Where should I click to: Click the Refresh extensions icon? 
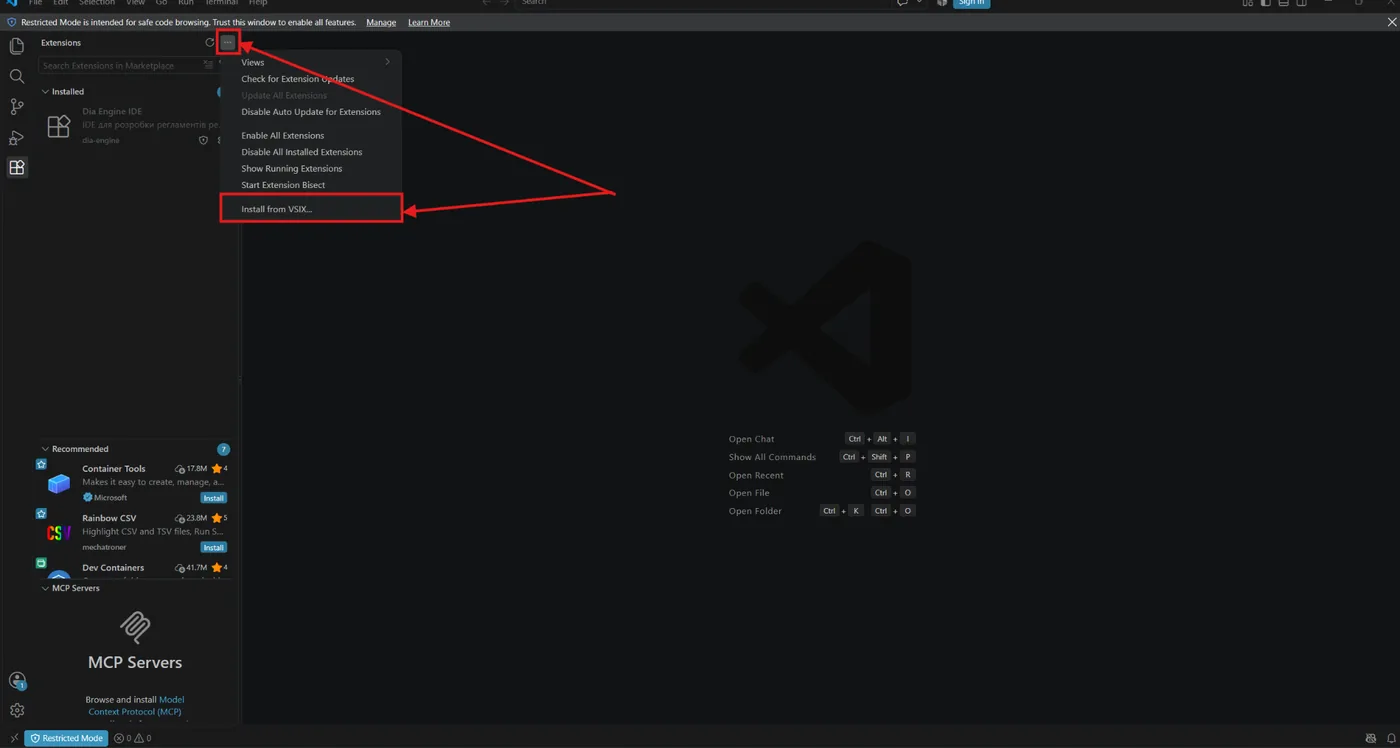pos(210,43)
